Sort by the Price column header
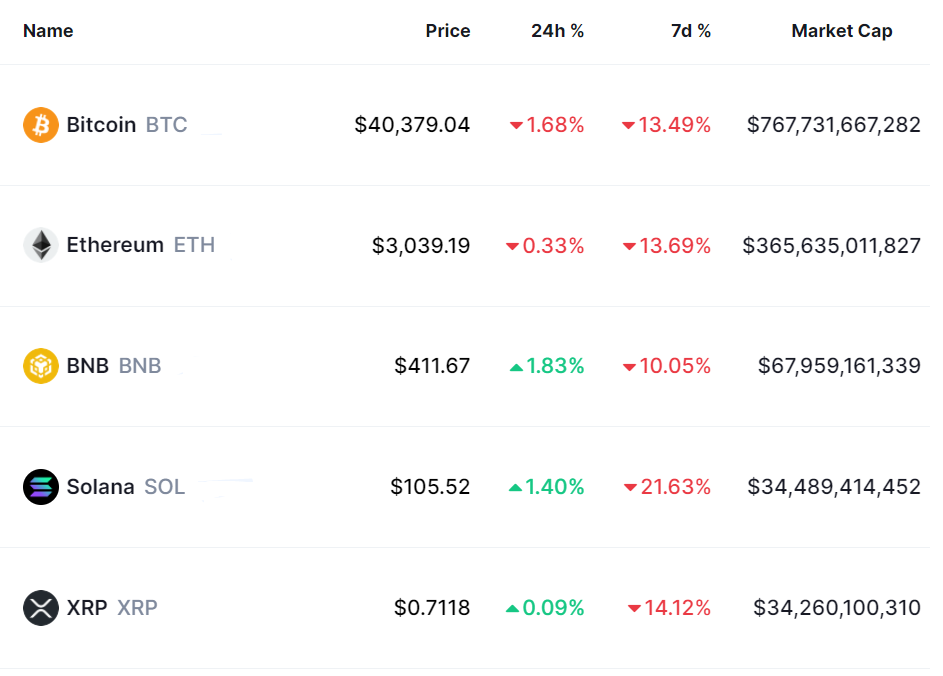This screenshot has width=943, height=676. coord(447,31)
